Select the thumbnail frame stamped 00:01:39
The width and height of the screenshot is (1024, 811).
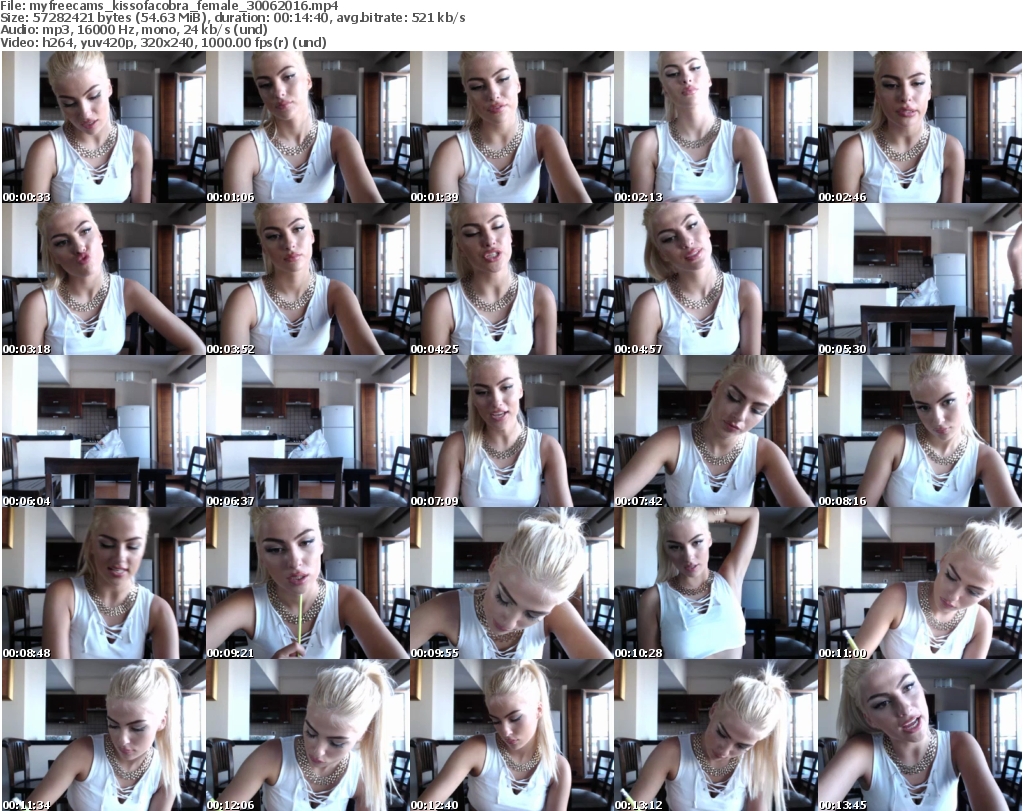(512, 127)
